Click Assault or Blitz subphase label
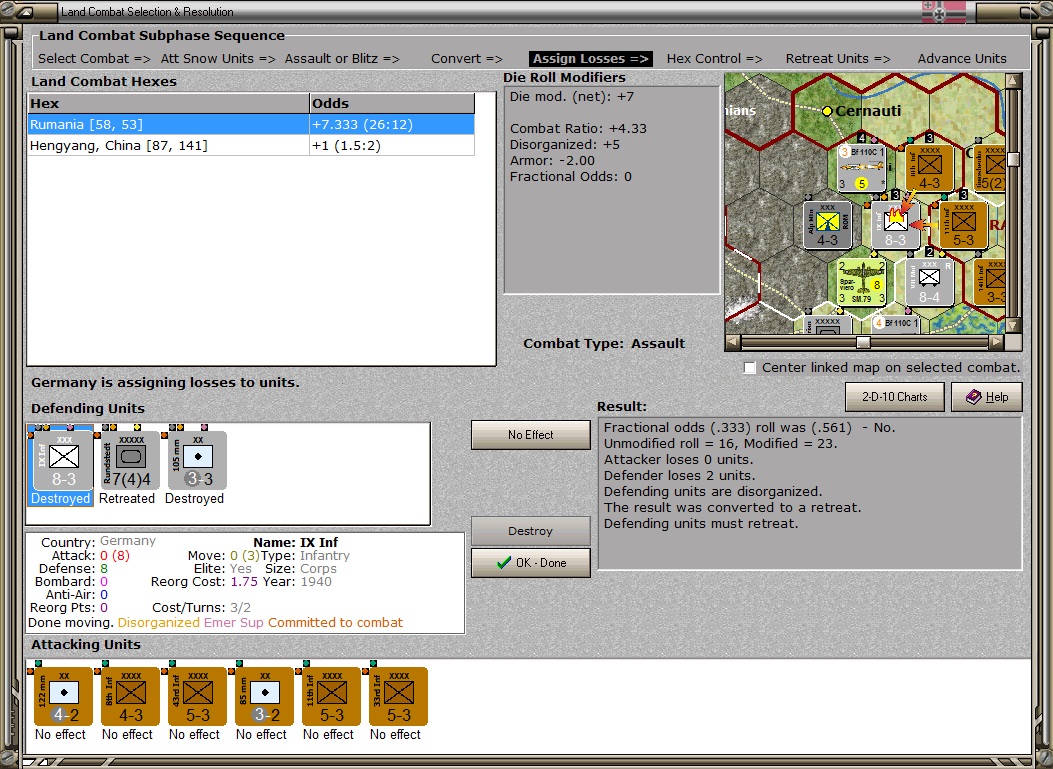The height and width of the screenshot is (769, 1053). pyautogui.click(x=342, y=58)
